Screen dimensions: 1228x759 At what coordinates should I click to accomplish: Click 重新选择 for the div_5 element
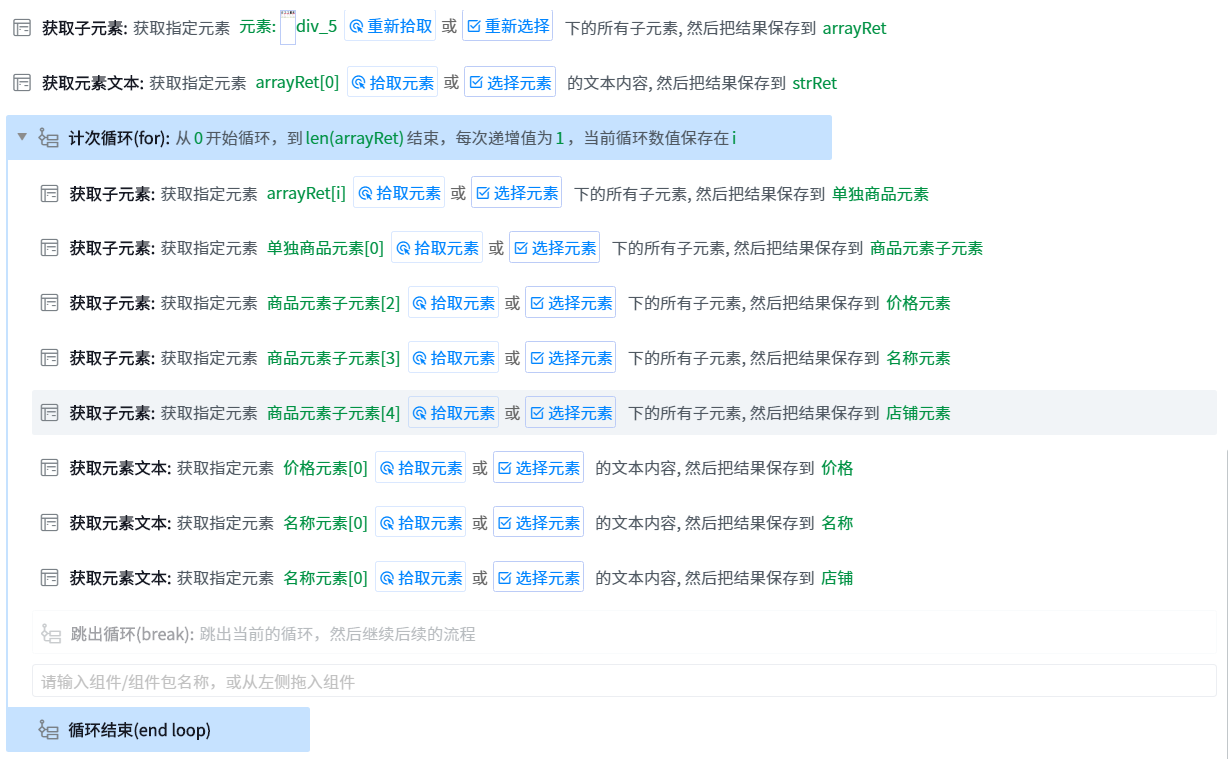tap(508, 27)
